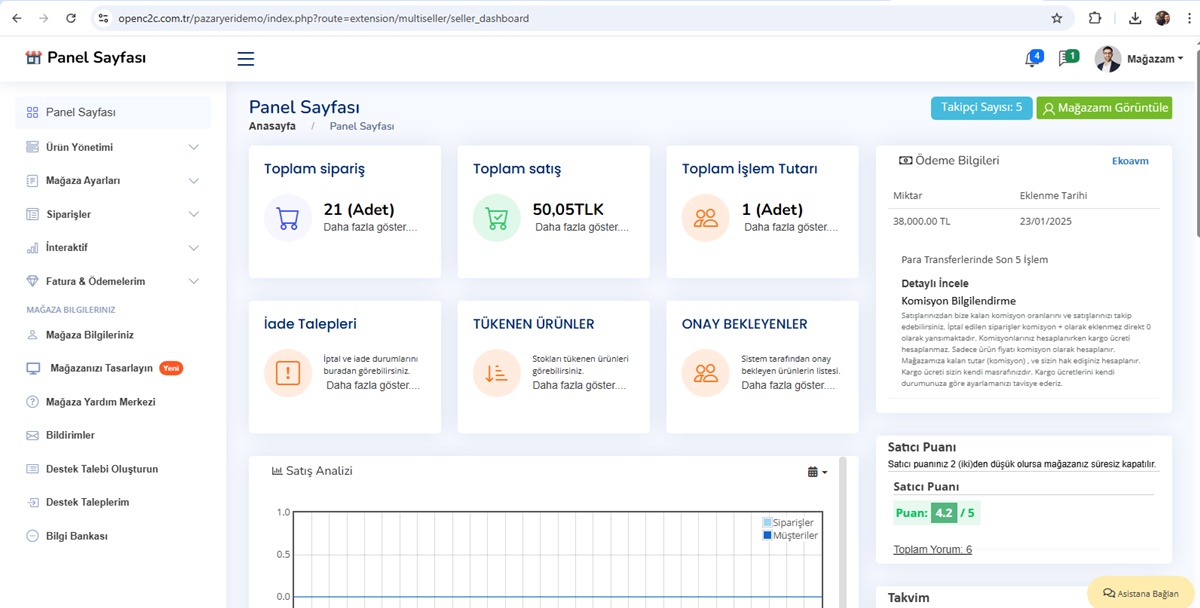Click the users icon in ONAY BEKLEYENLER
This screenshot has width=1200, height=608.
pos(706,373)
